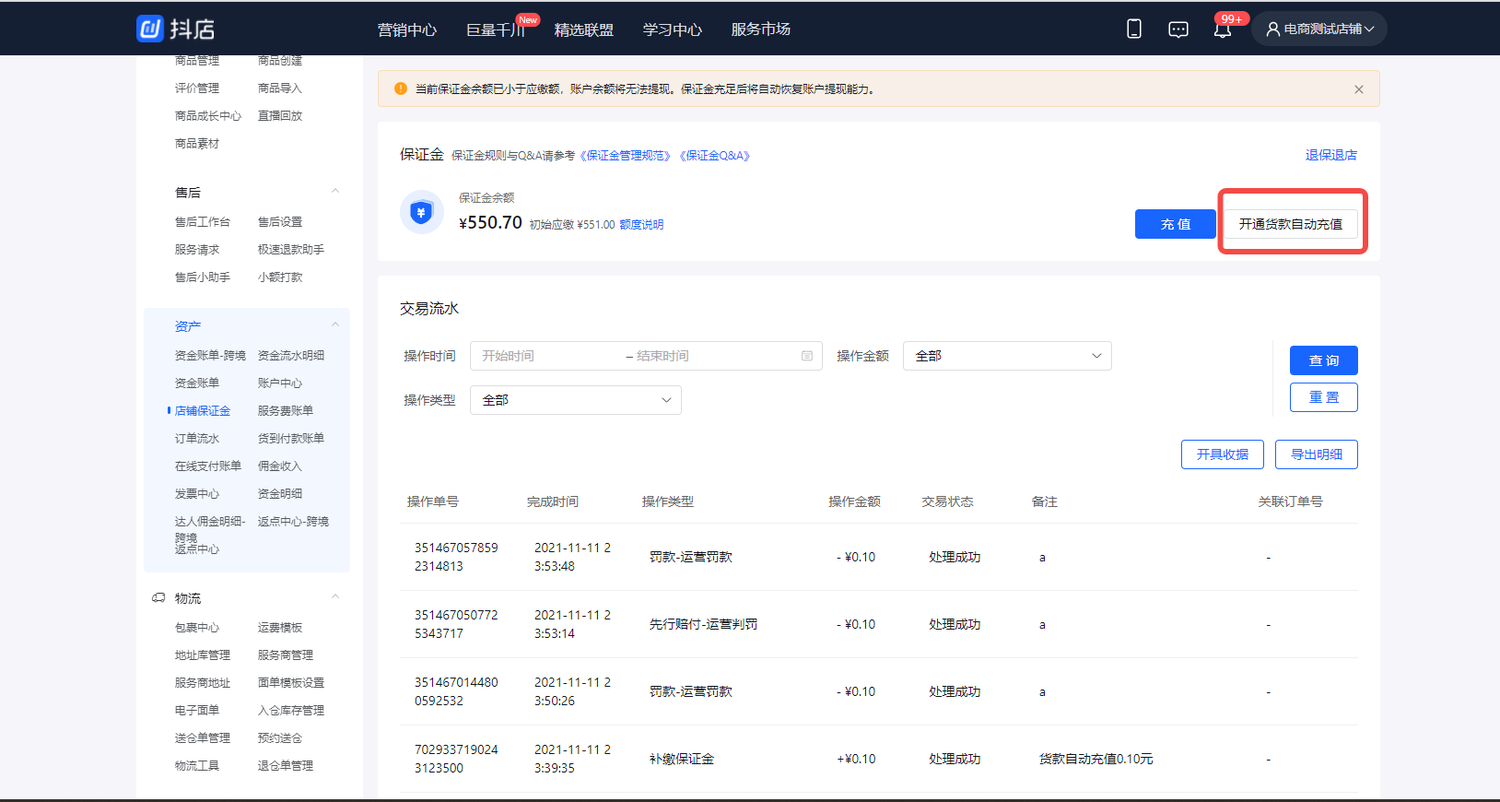Open the 退保退店 link
This screenshot has height=802, width=1500.
point(1331,155)
